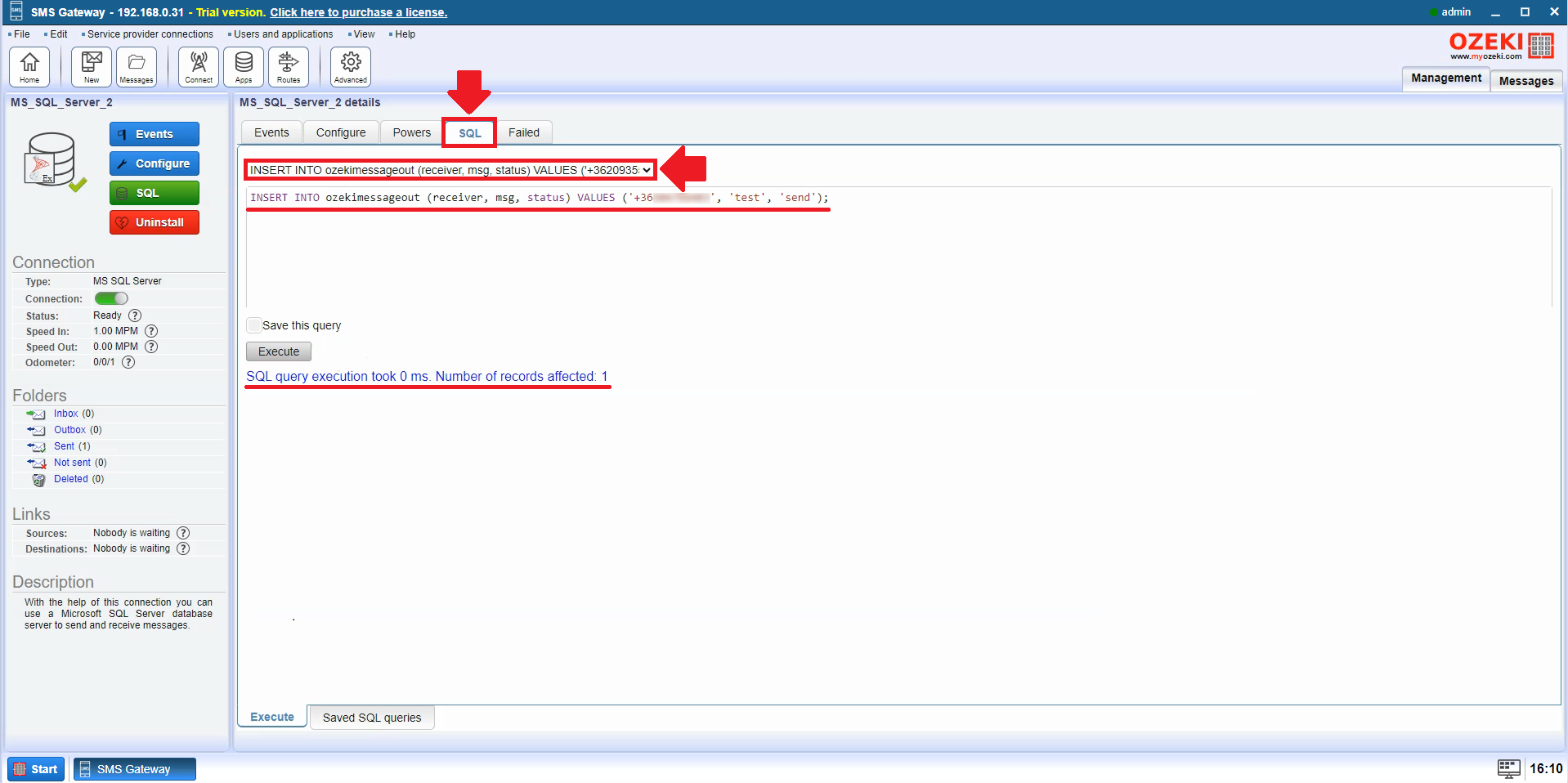Click the help icon next to Odometer
Image resolution: width=1568 pixels, height=783 pixels.
pyautogui.click(x=128, y=362)
